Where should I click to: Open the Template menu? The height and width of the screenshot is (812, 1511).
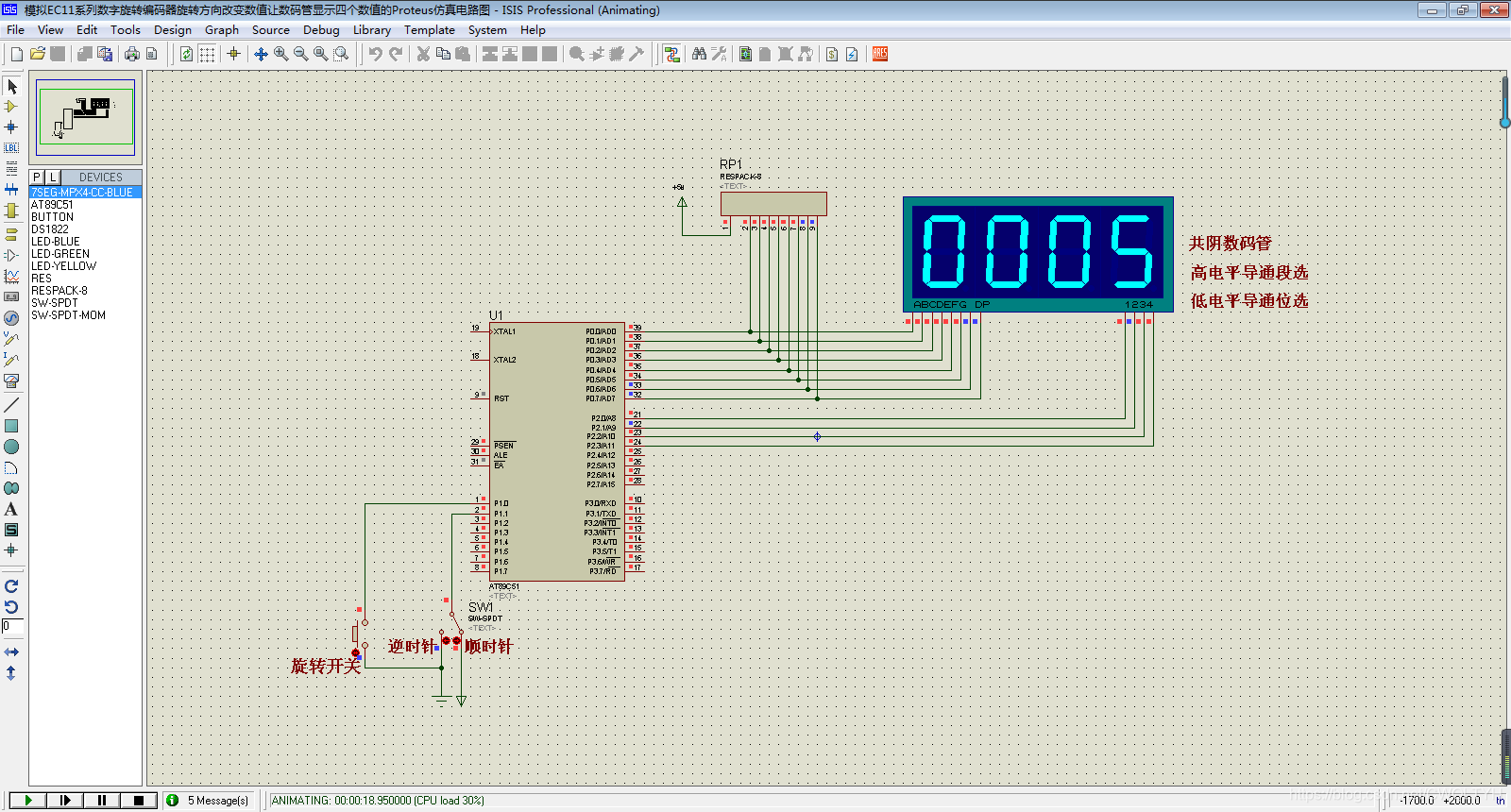click(x=430, y=30)
